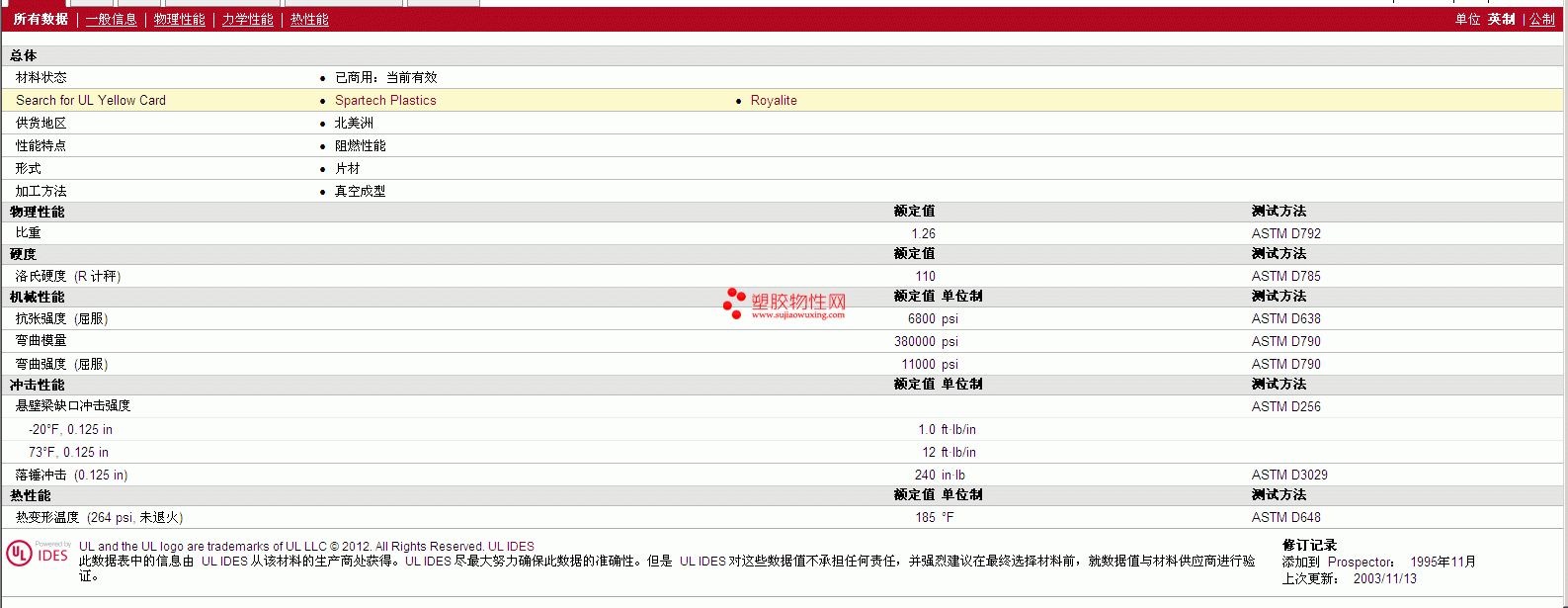Screen dimensions: 1568x608
Task: Select last updated date 2003/11/13
Action: (1384, 578)
